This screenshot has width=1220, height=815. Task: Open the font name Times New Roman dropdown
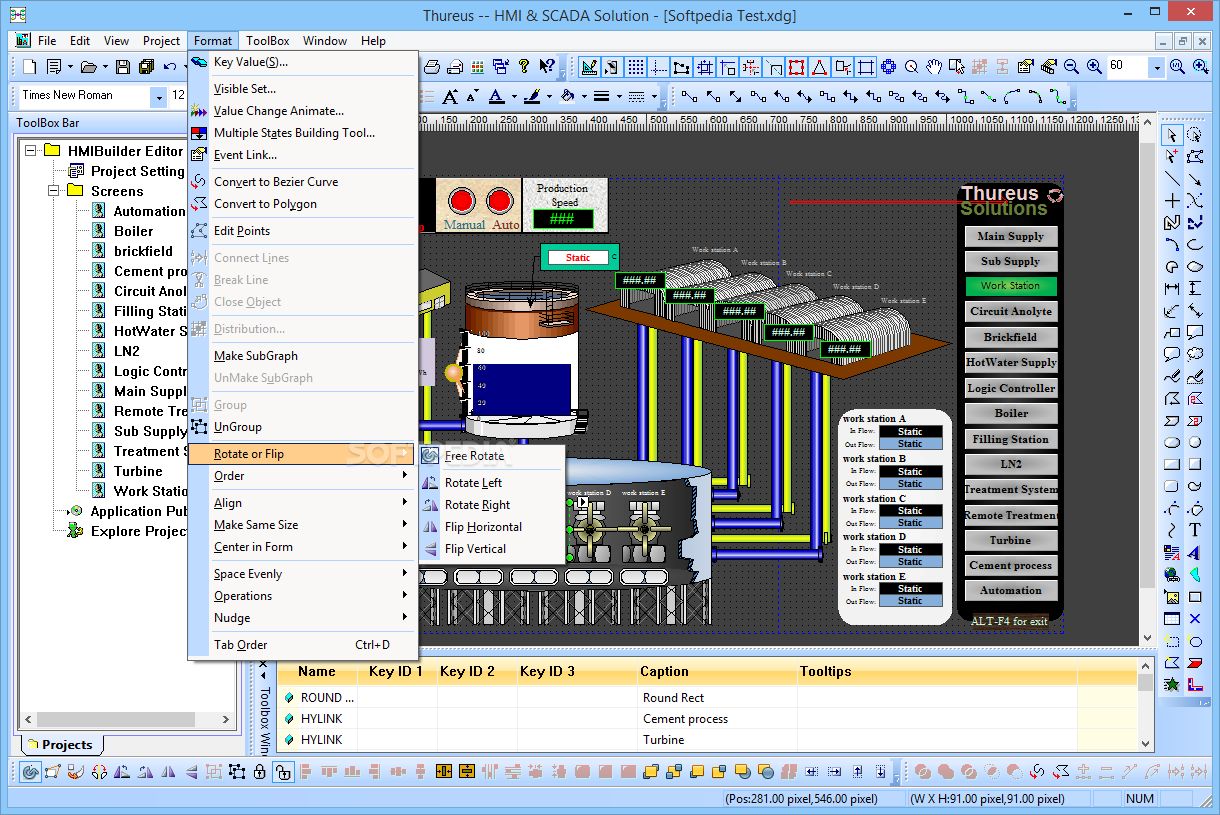click(x=159, y=97)
